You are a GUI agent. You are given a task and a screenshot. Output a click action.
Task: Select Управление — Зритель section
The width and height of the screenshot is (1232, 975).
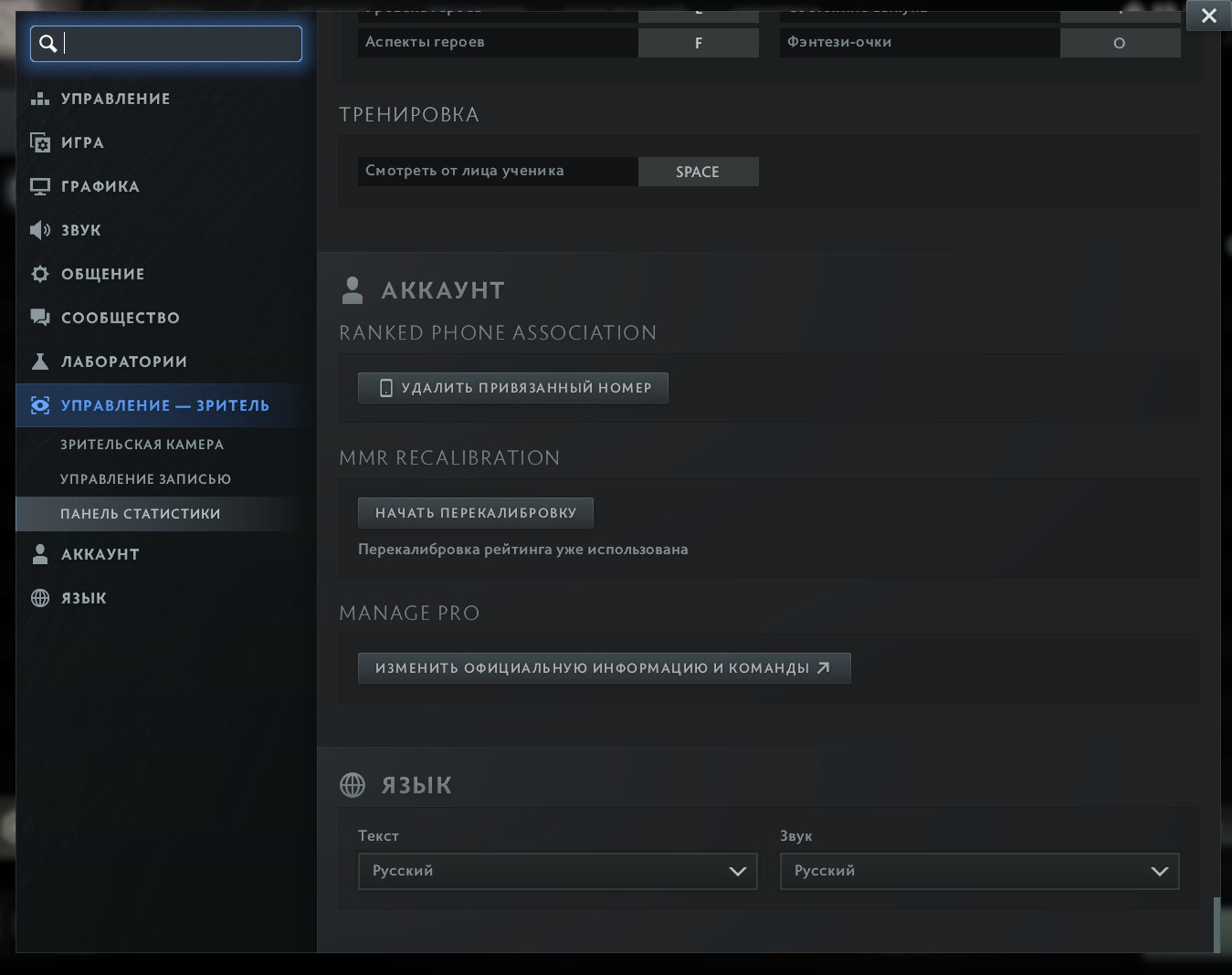[165, 405]
